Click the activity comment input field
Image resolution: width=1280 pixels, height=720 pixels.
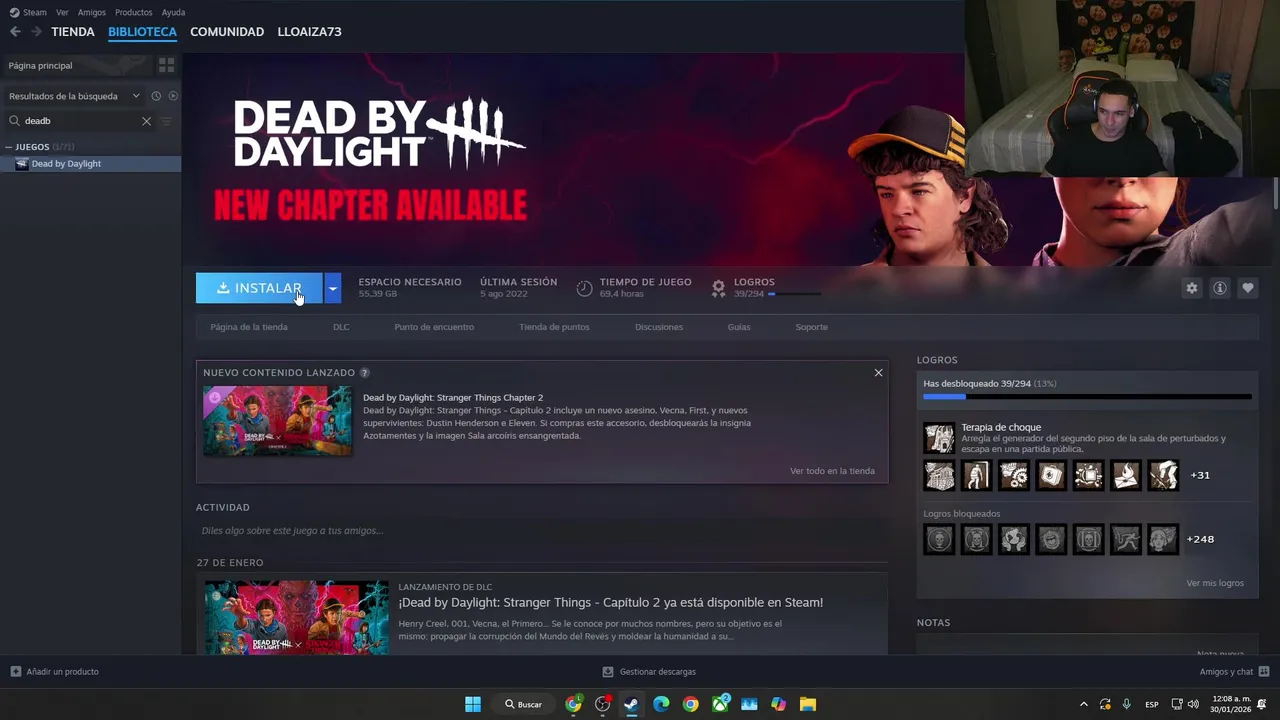(540, 531)
